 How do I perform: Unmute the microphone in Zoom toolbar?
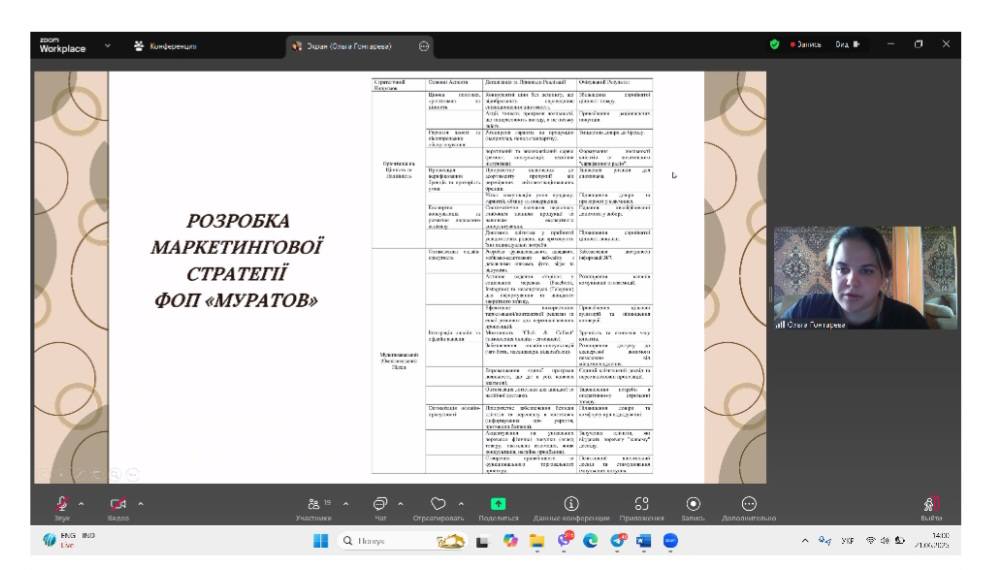click(61, 503)
